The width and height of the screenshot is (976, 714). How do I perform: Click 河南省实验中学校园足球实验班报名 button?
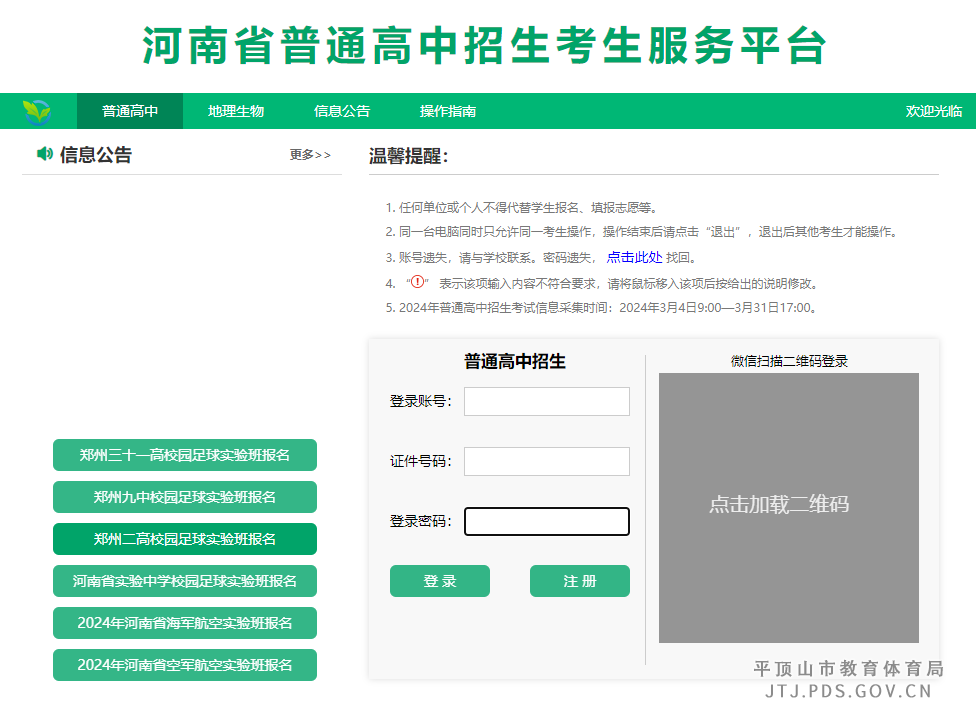(x=184, y=581)
